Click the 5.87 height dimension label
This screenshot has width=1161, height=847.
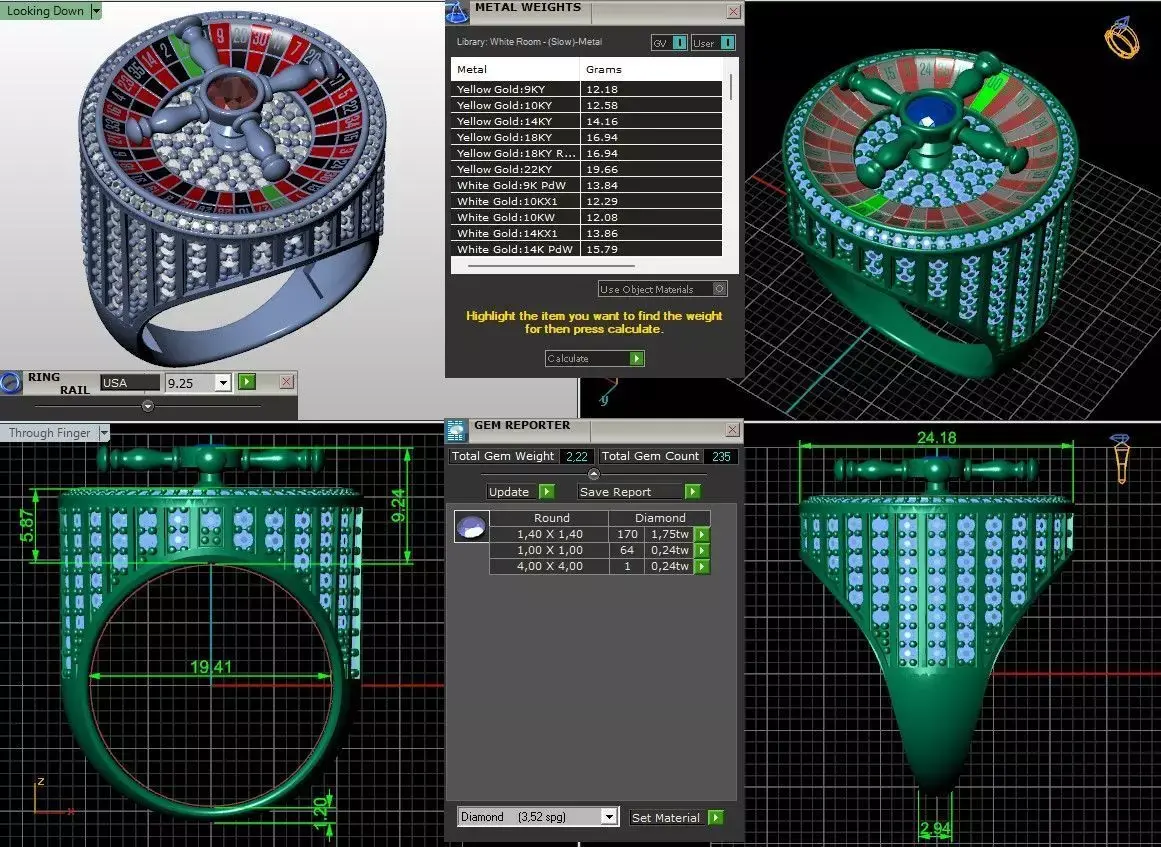pos(28,525)
